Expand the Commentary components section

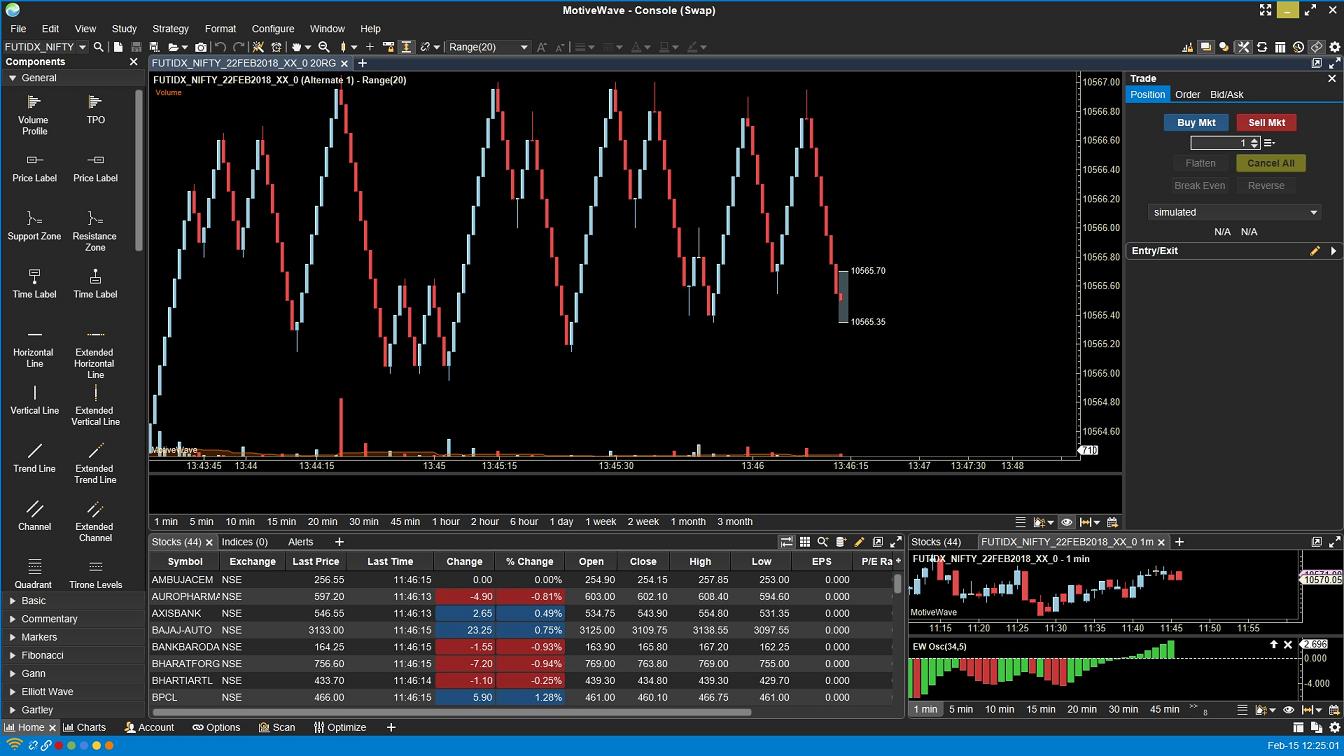(x=72, y=619)
